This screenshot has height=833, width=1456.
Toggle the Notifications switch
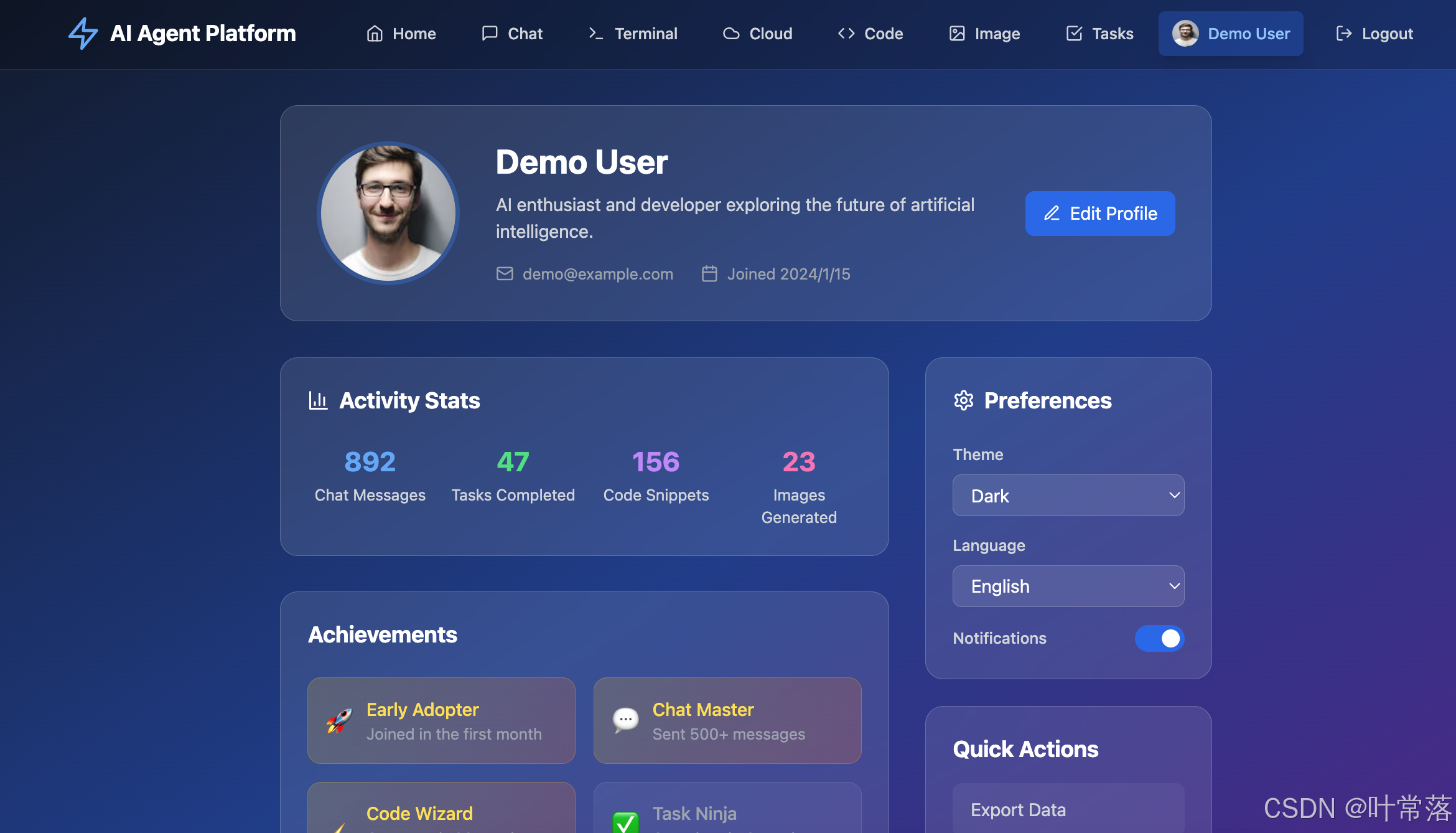pos(1159,638)
